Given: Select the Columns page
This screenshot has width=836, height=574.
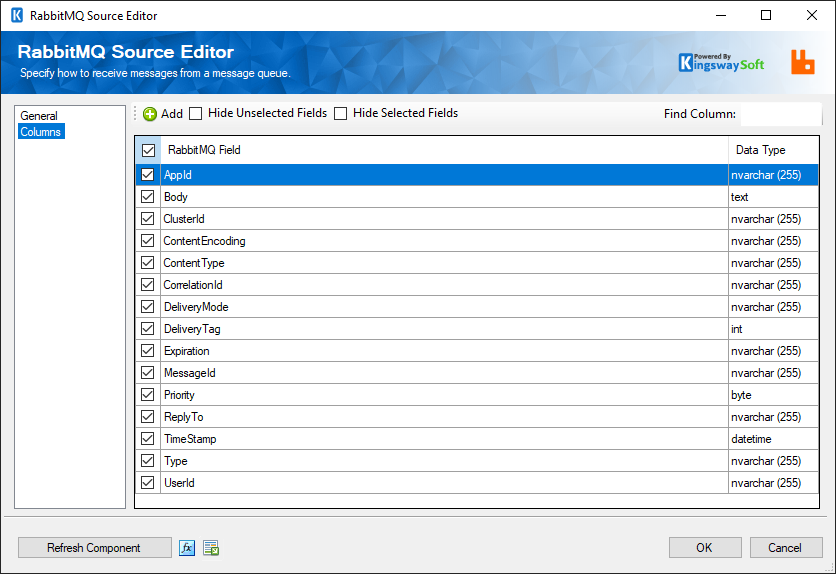Looking at the screenshot, I should 41,132.
